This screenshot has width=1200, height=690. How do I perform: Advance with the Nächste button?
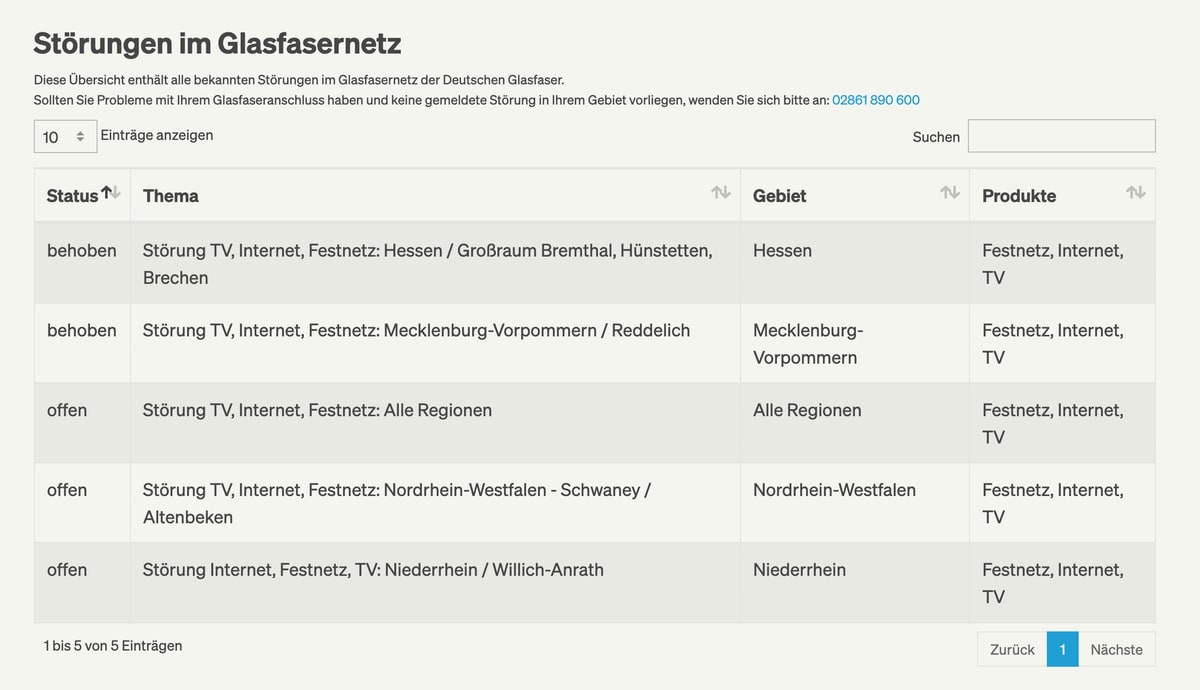pos(1116,649)
